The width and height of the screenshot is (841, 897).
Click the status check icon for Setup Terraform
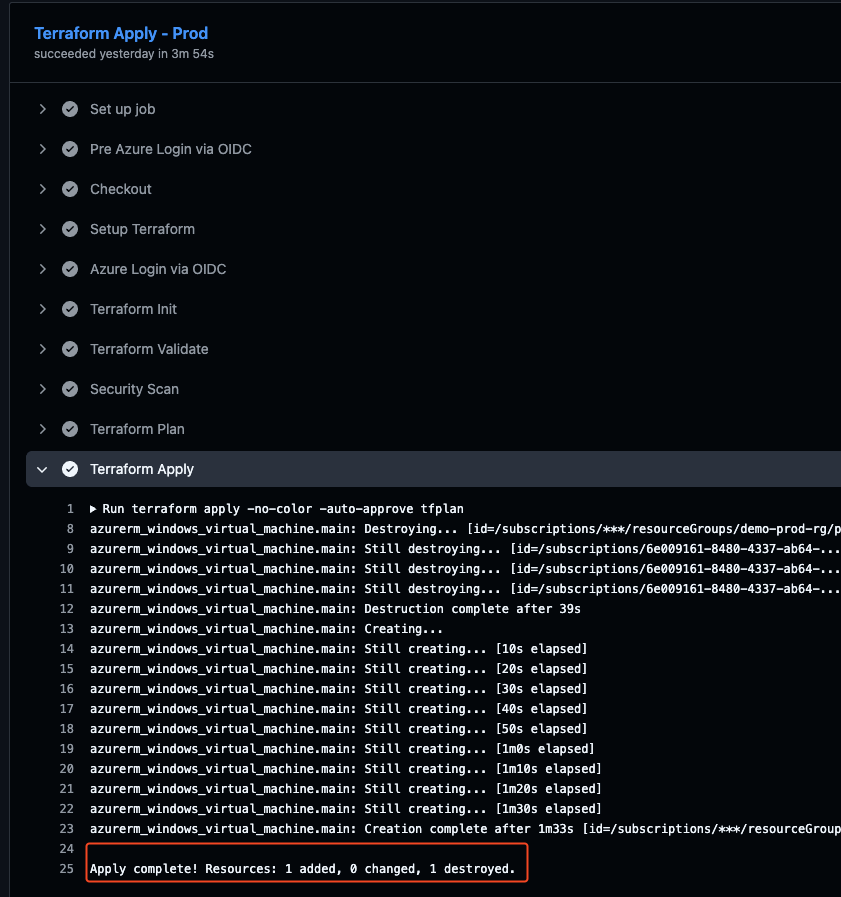coord(70,229)
